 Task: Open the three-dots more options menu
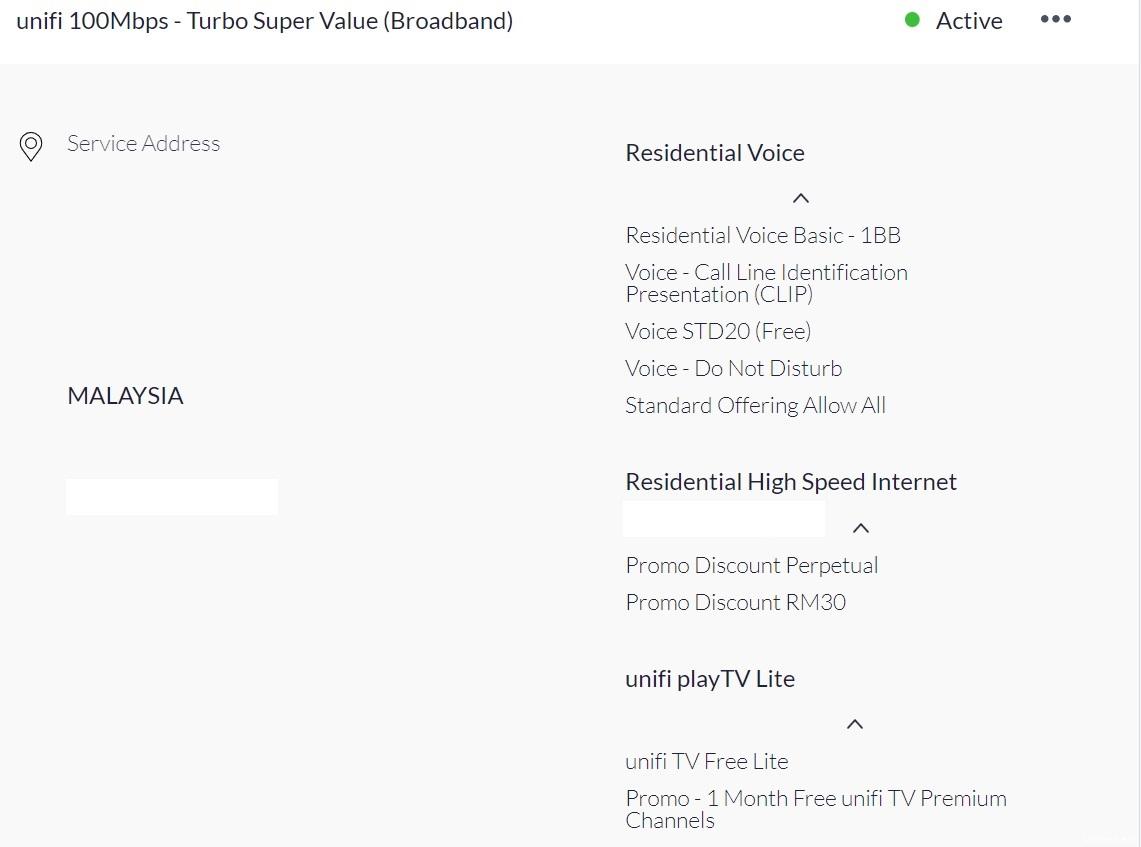click(1055, 20)
